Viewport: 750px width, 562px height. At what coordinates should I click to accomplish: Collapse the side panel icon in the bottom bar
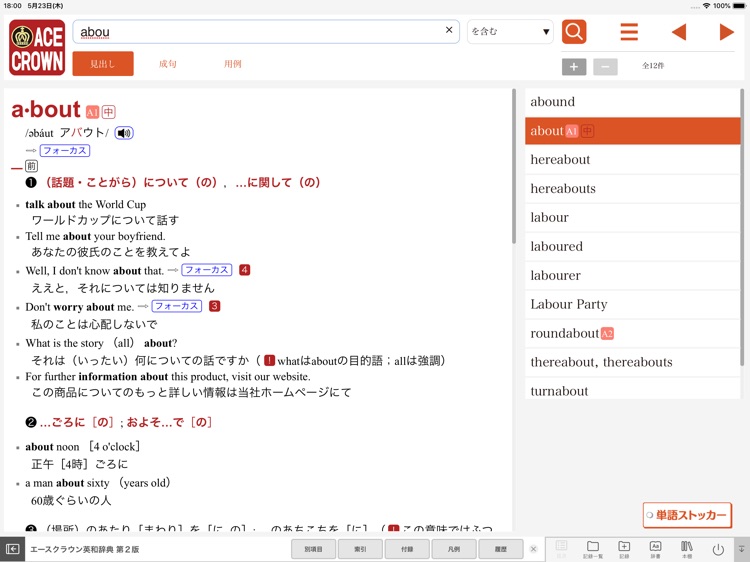12,549
